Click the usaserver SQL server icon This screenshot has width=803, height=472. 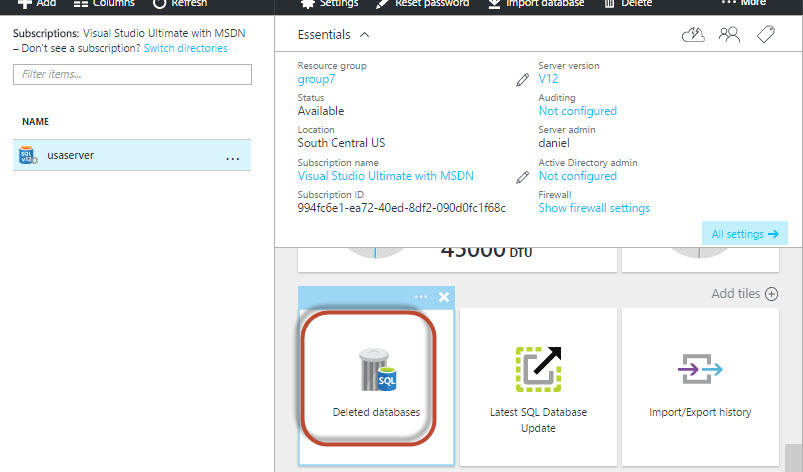point(28,155)
